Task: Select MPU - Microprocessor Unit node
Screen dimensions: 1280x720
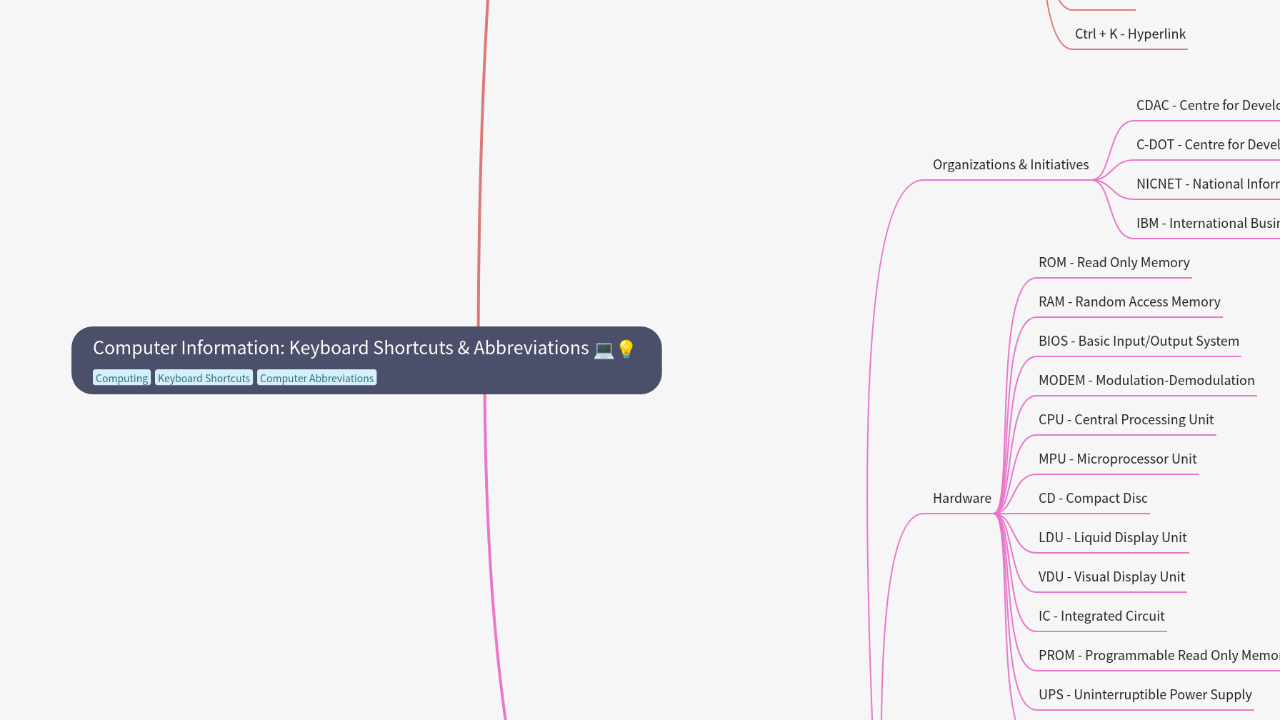Action: (1117, 459)
